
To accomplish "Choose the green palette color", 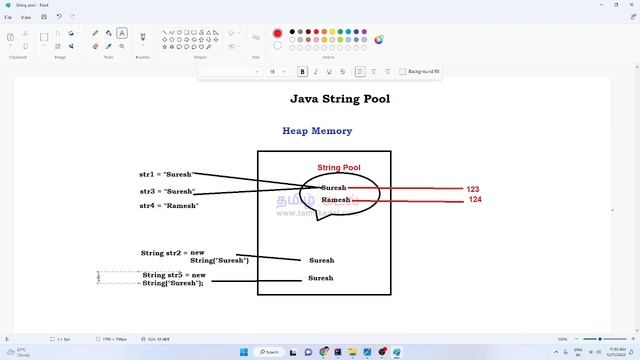I will click(x=340, y=31).
